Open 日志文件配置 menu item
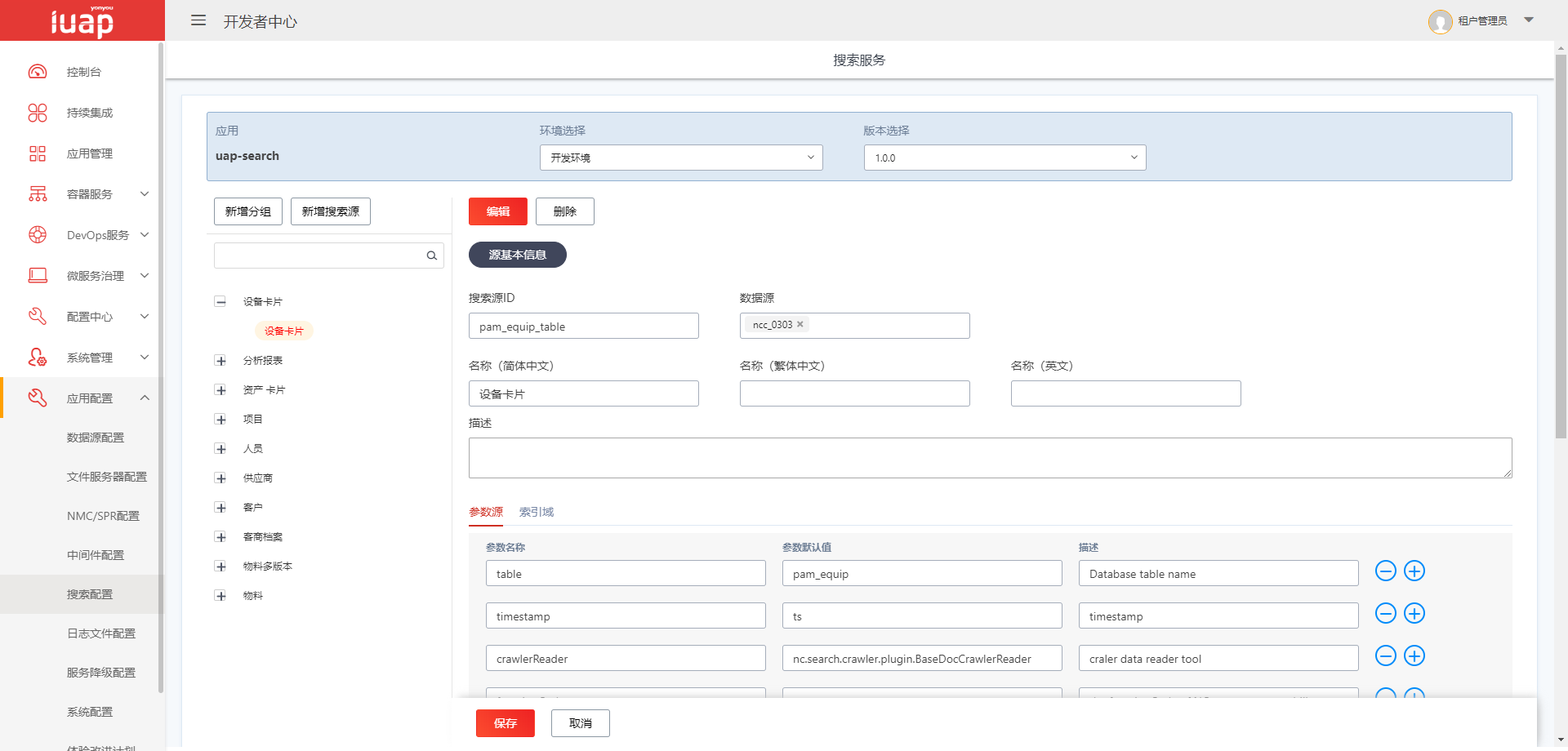This screenshot has height=751, width=1568. pyautogui.click(x=101, y=633)
